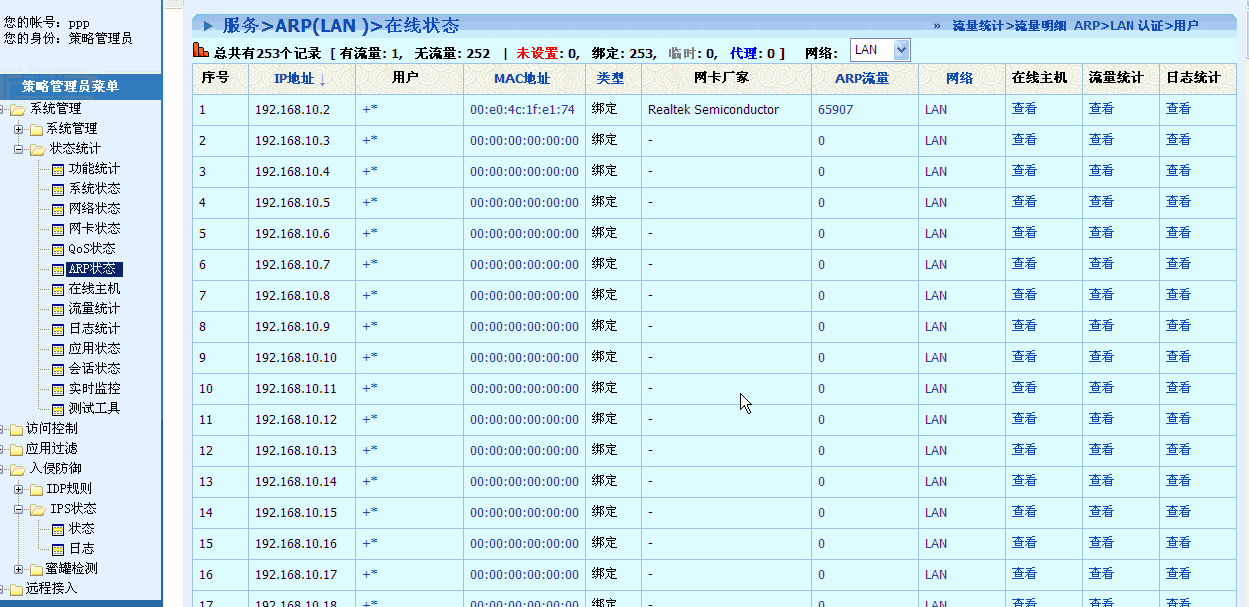Expand the IDP规则 tree node
Image resolution: width=1249 pixels, height=607 pixels.
click(x=18, y=489)
